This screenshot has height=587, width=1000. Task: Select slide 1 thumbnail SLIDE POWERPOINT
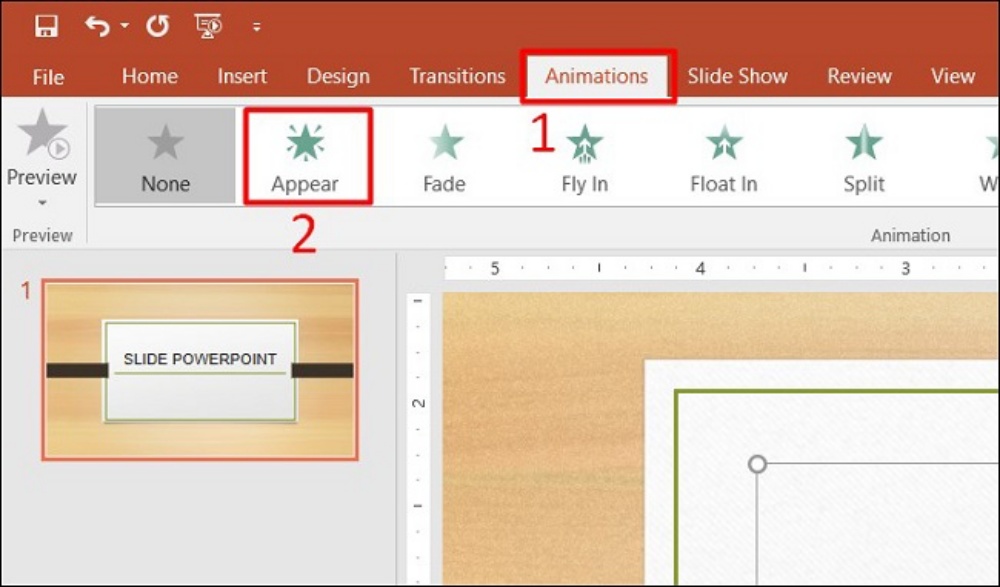tap(200, 369)
